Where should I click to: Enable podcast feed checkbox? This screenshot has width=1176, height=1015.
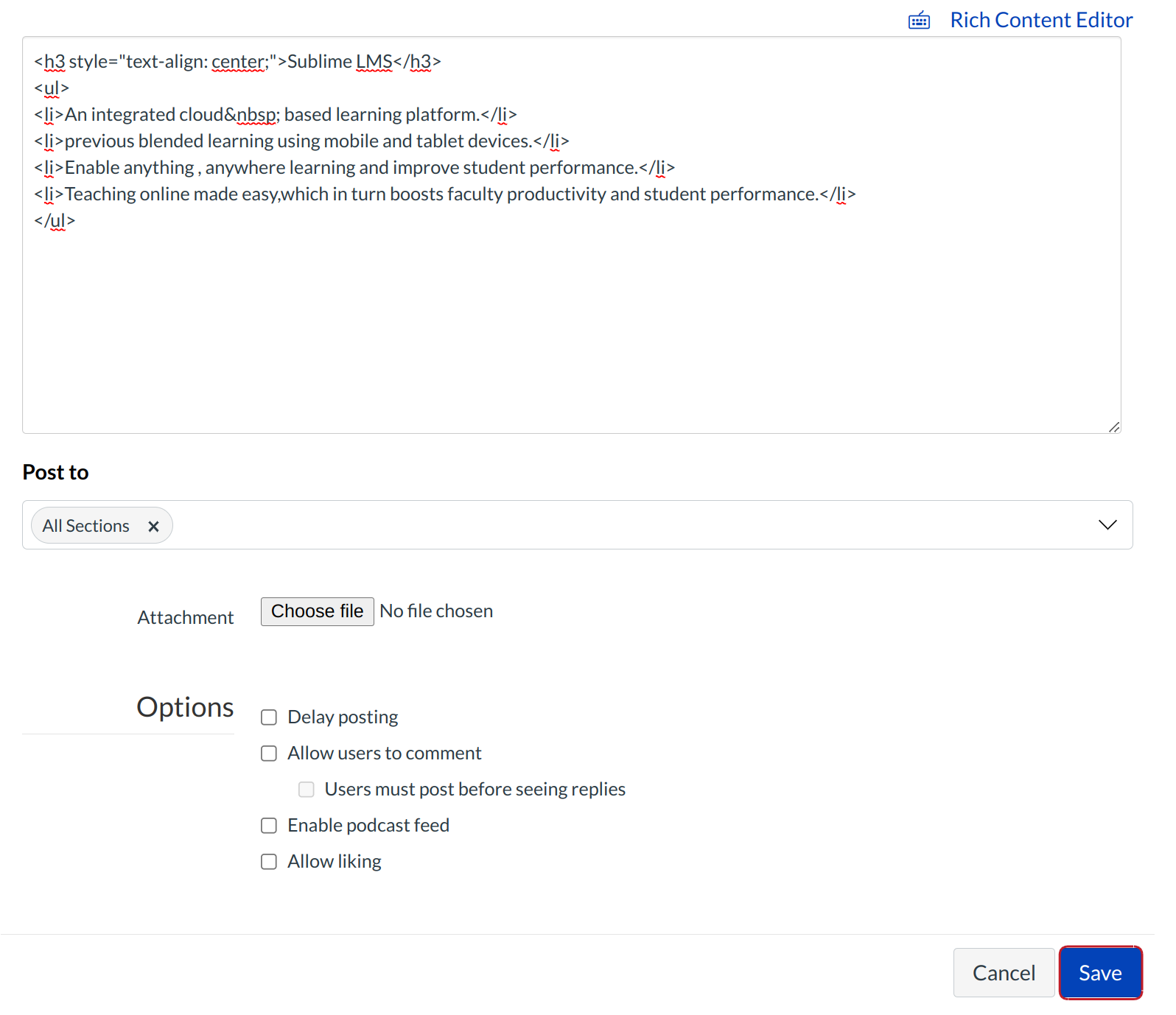(269, 826)
